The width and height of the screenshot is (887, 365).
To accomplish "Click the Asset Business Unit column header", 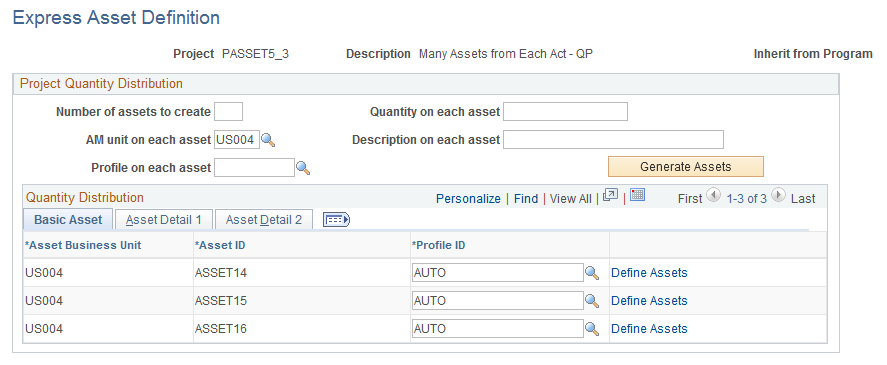I will tap(83, 246).
